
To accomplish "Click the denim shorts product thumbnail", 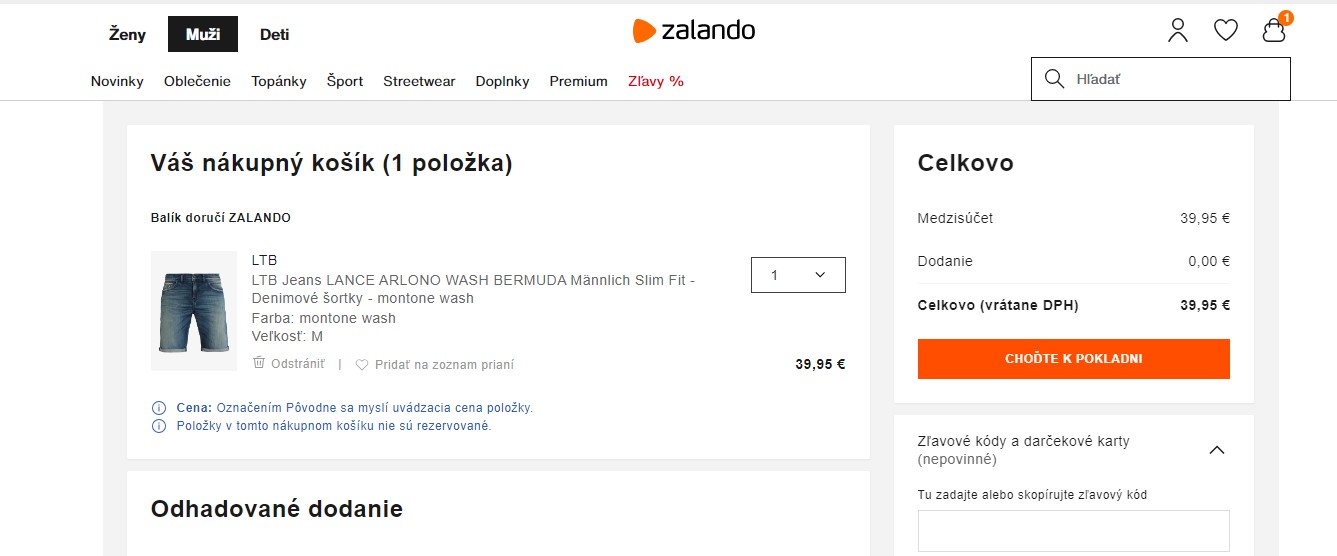I will [194, 311].
